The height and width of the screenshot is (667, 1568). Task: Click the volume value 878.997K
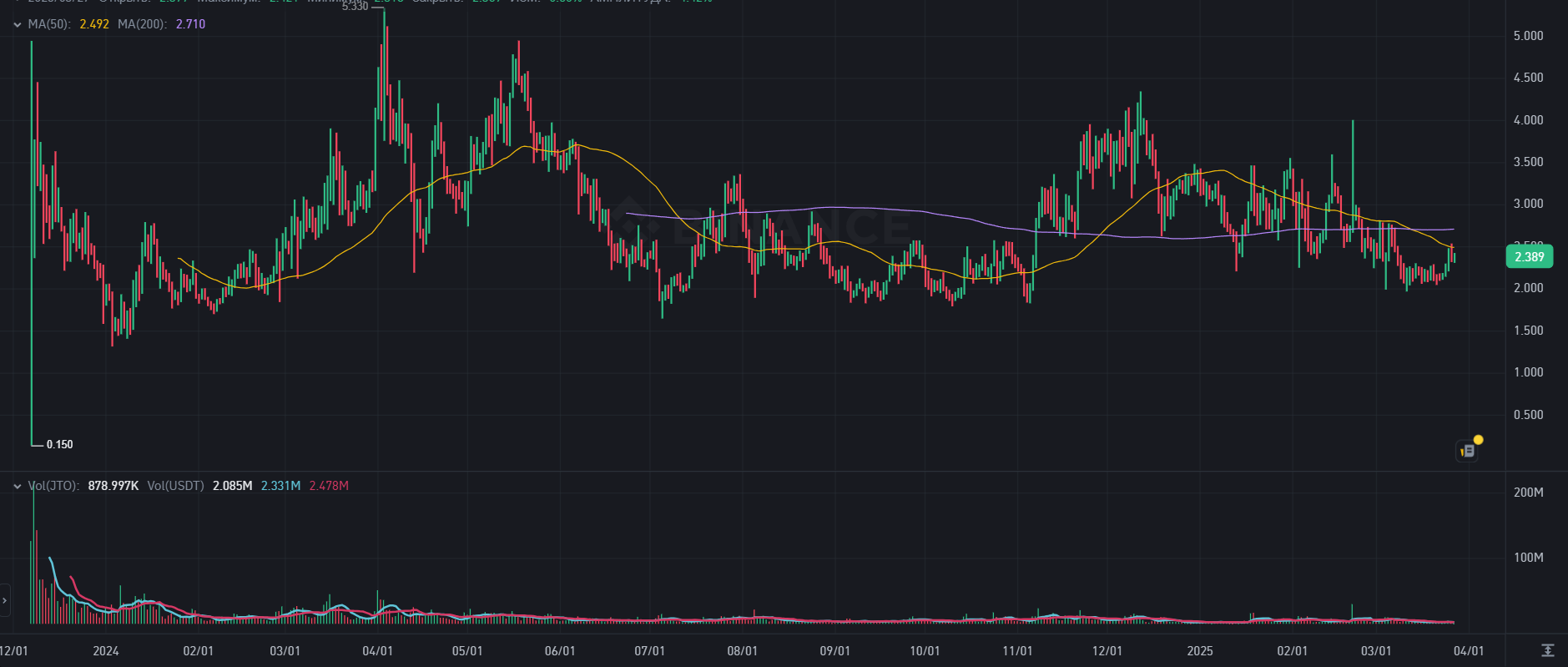113,486
